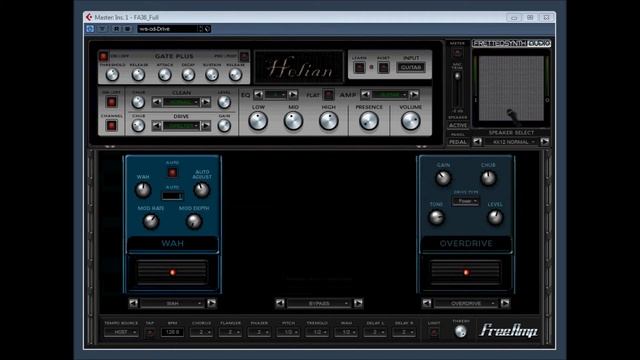
Task: Click the BPM value field
Action: tap(173, 332)
